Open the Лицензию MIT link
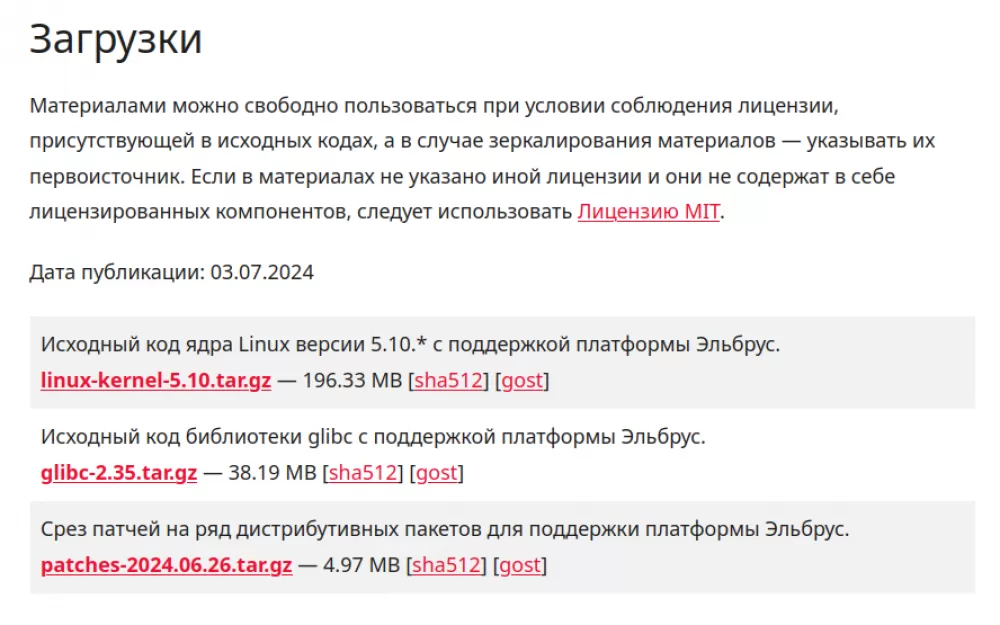This screenshot has height=625, width=1000. click(649, 211)
